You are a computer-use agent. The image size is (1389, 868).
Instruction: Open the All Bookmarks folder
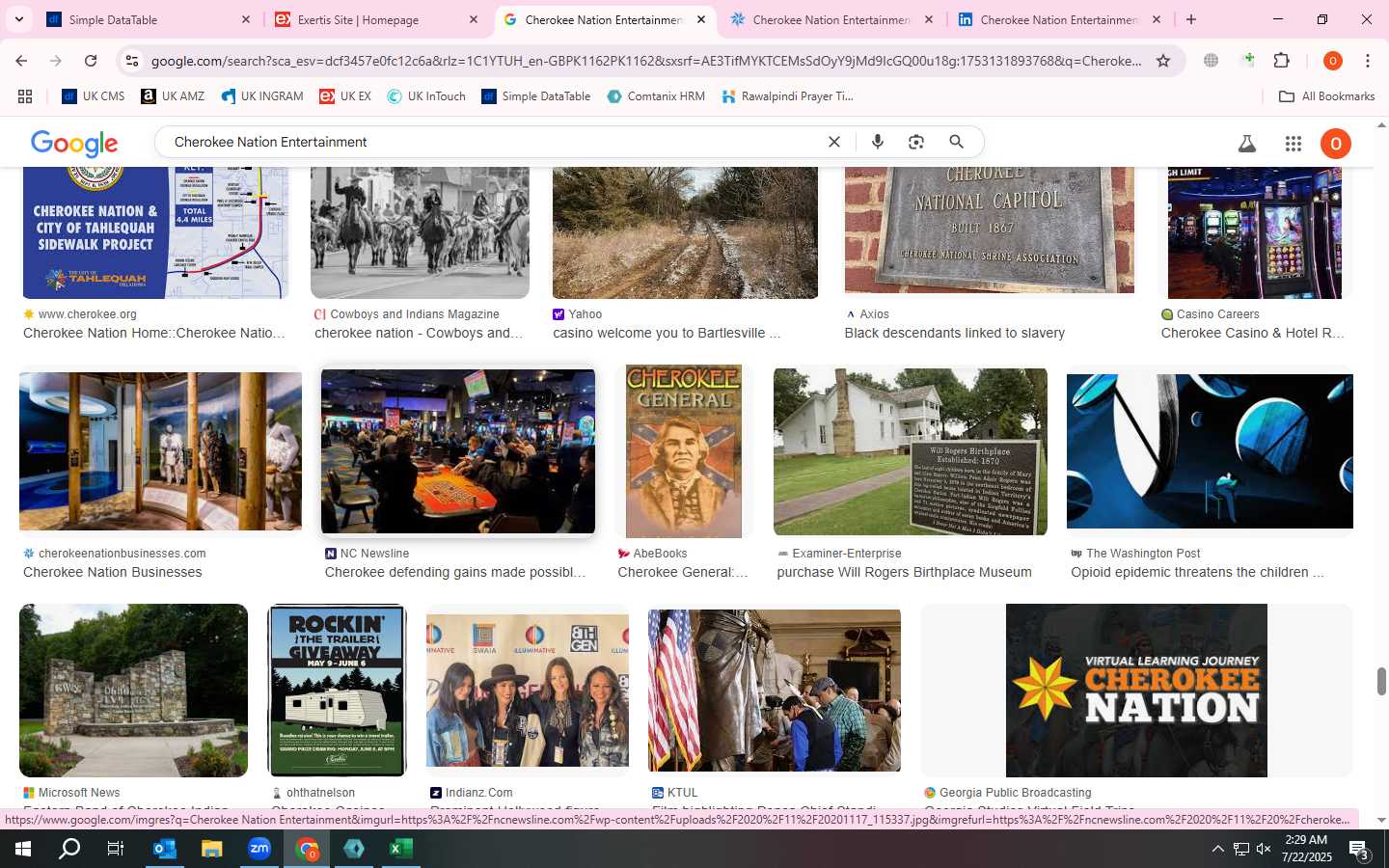(1326, 96)
